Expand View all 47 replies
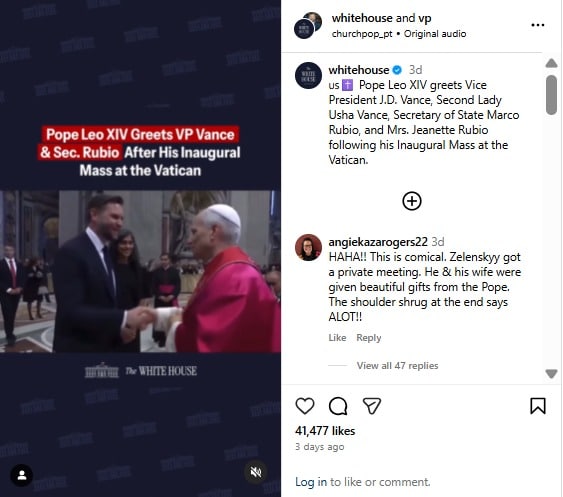The image size is (563, 497). pos(397,366)
